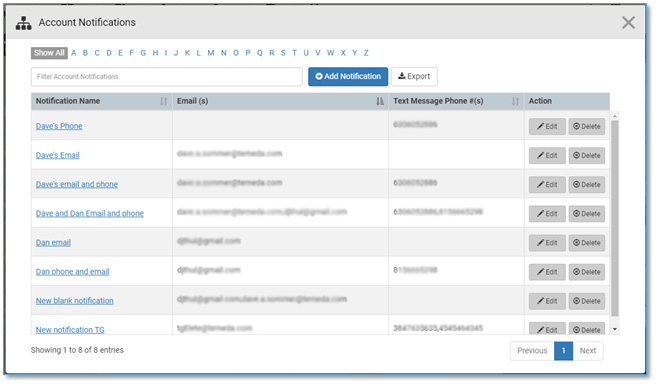Open Dave's Email notification
Viewport: 656px width, 384px height.
[57, 156]
